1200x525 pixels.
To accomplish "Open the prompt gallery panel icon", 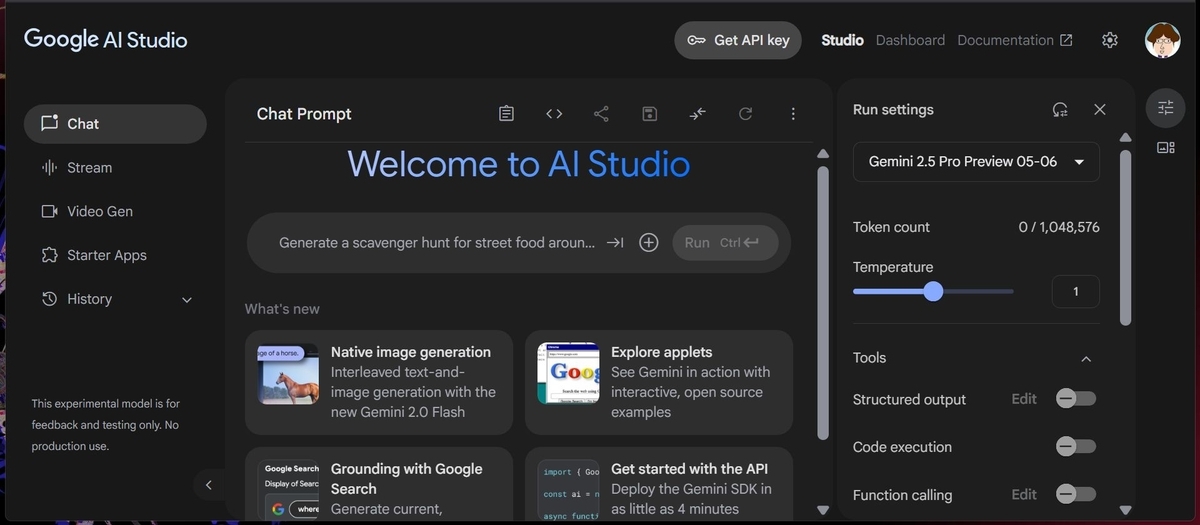I will [1165, 147].
